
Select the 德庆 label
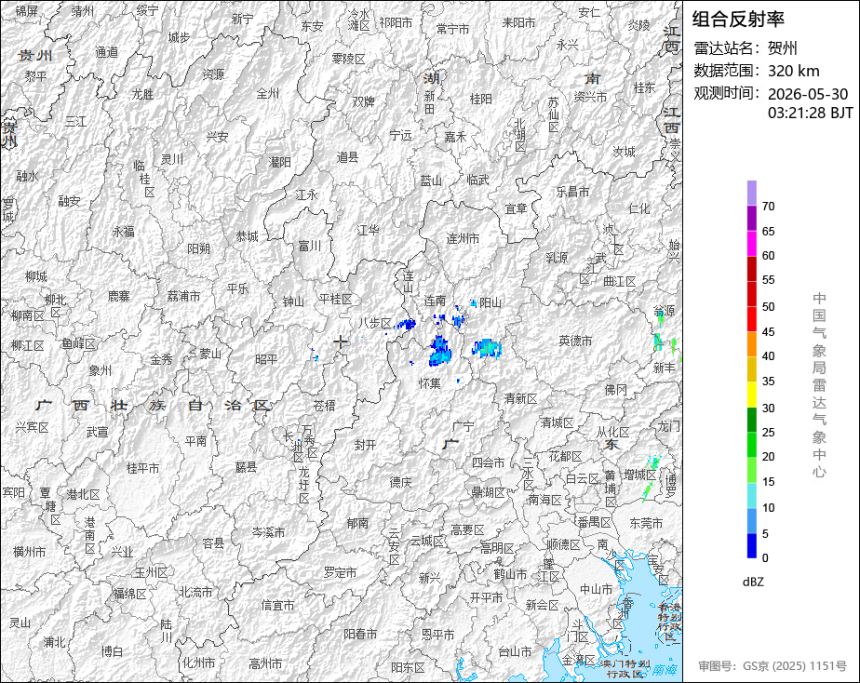(400, 482)
